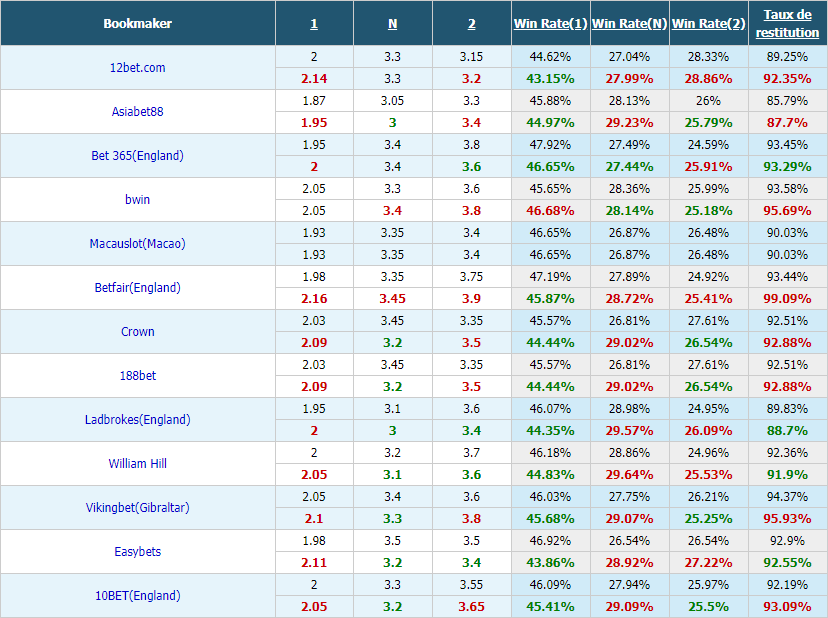The height and width of the screenshot is (618, 828).
Task: Select 10BET's red odds 3.65
Action: click(472, 607)
